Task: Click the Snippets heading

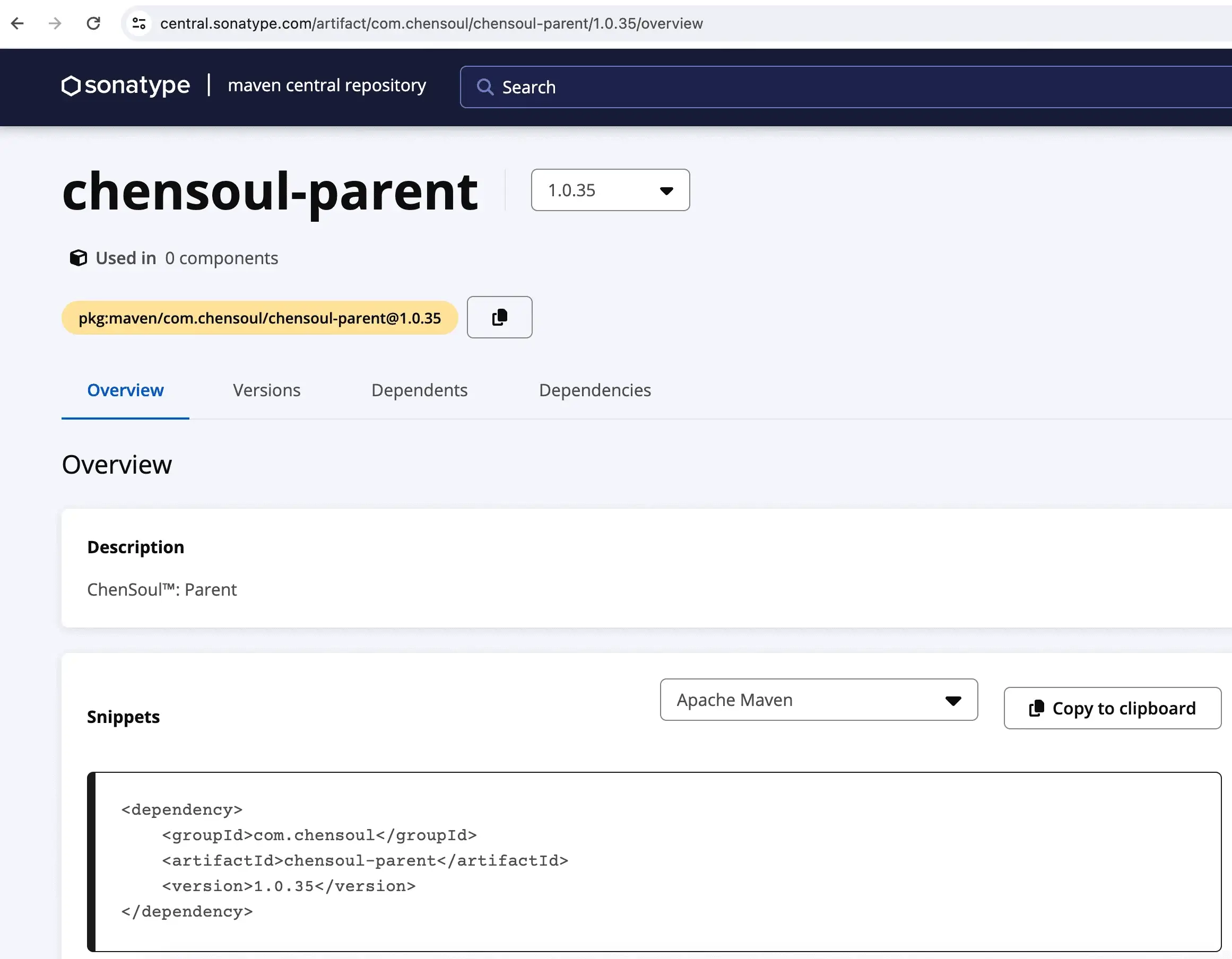Action: [124, 717]
